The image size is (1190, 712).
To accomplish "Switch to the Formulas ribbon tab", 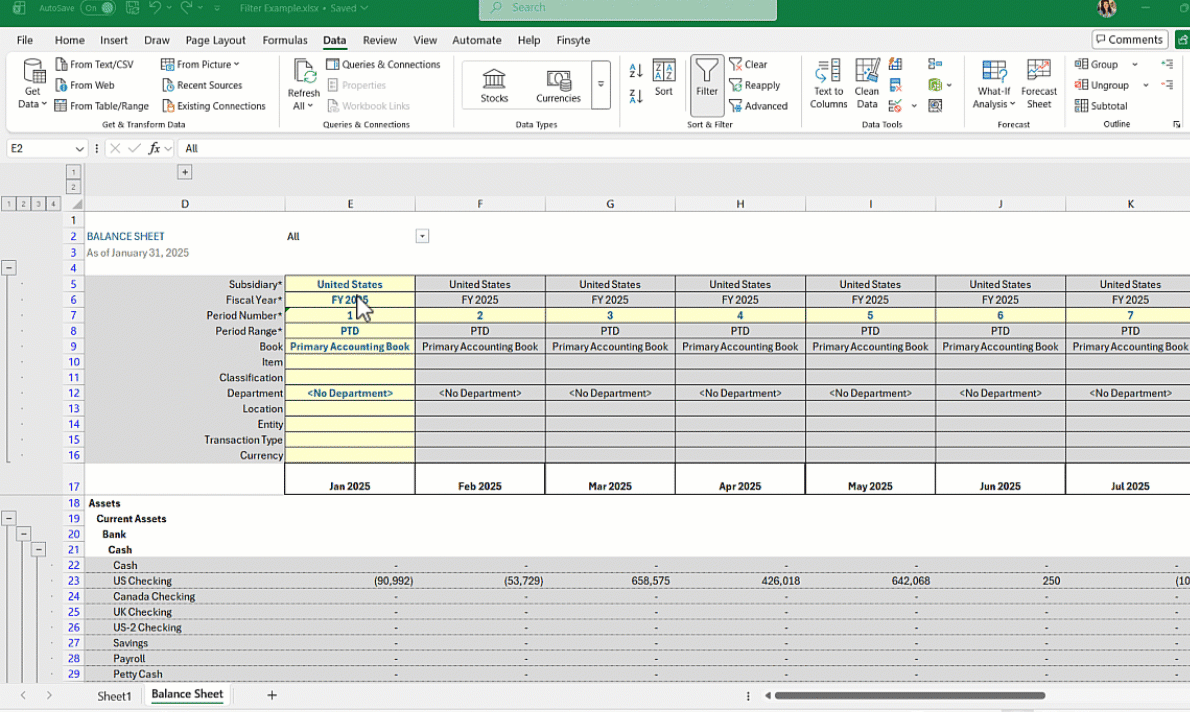I will coord(285,40).
